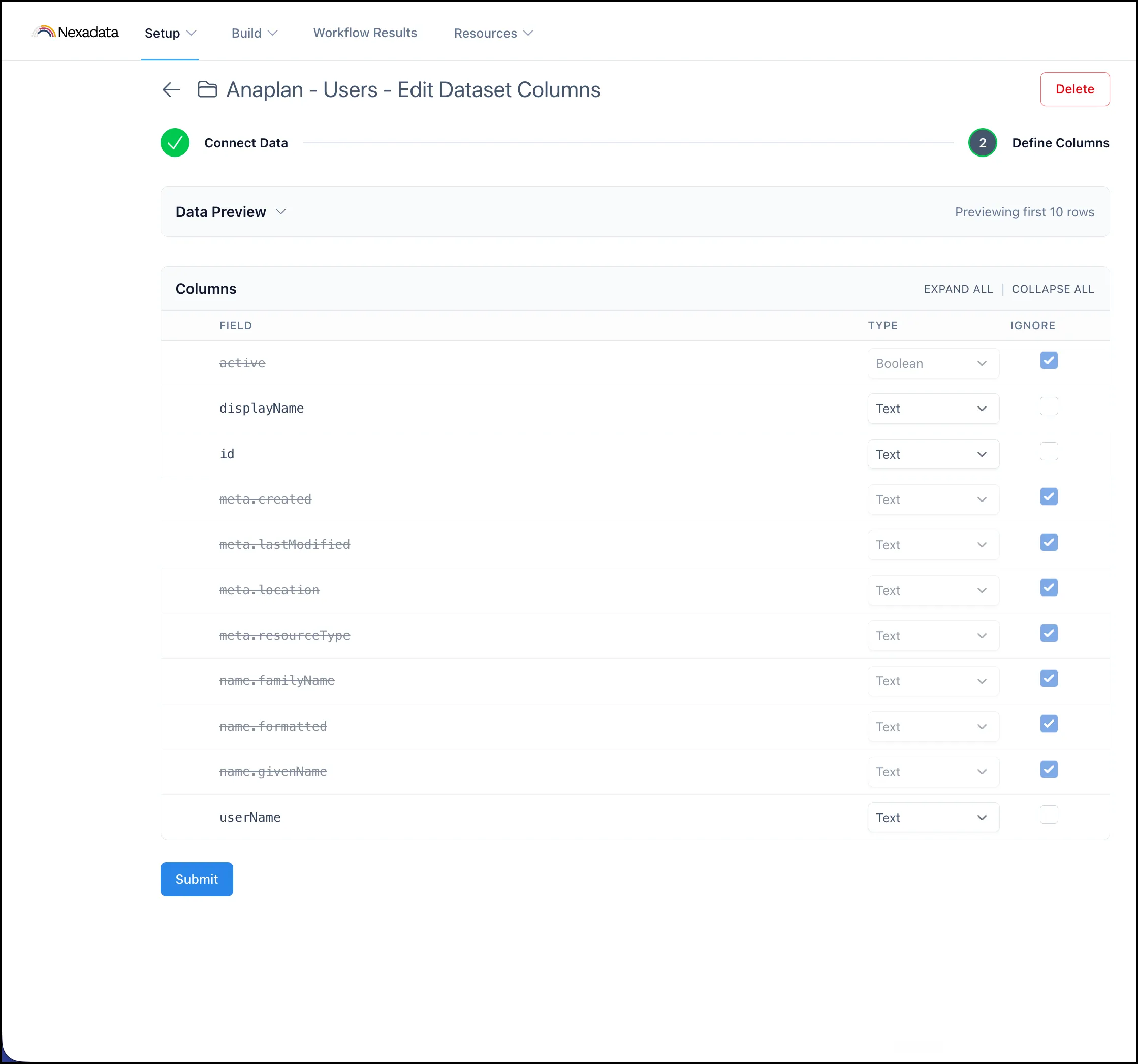Image resolution: width=1138 pixels, height=1064 pixels.
Task: Click the Nexadata rainbow logo
Action: tap(44, 32)
